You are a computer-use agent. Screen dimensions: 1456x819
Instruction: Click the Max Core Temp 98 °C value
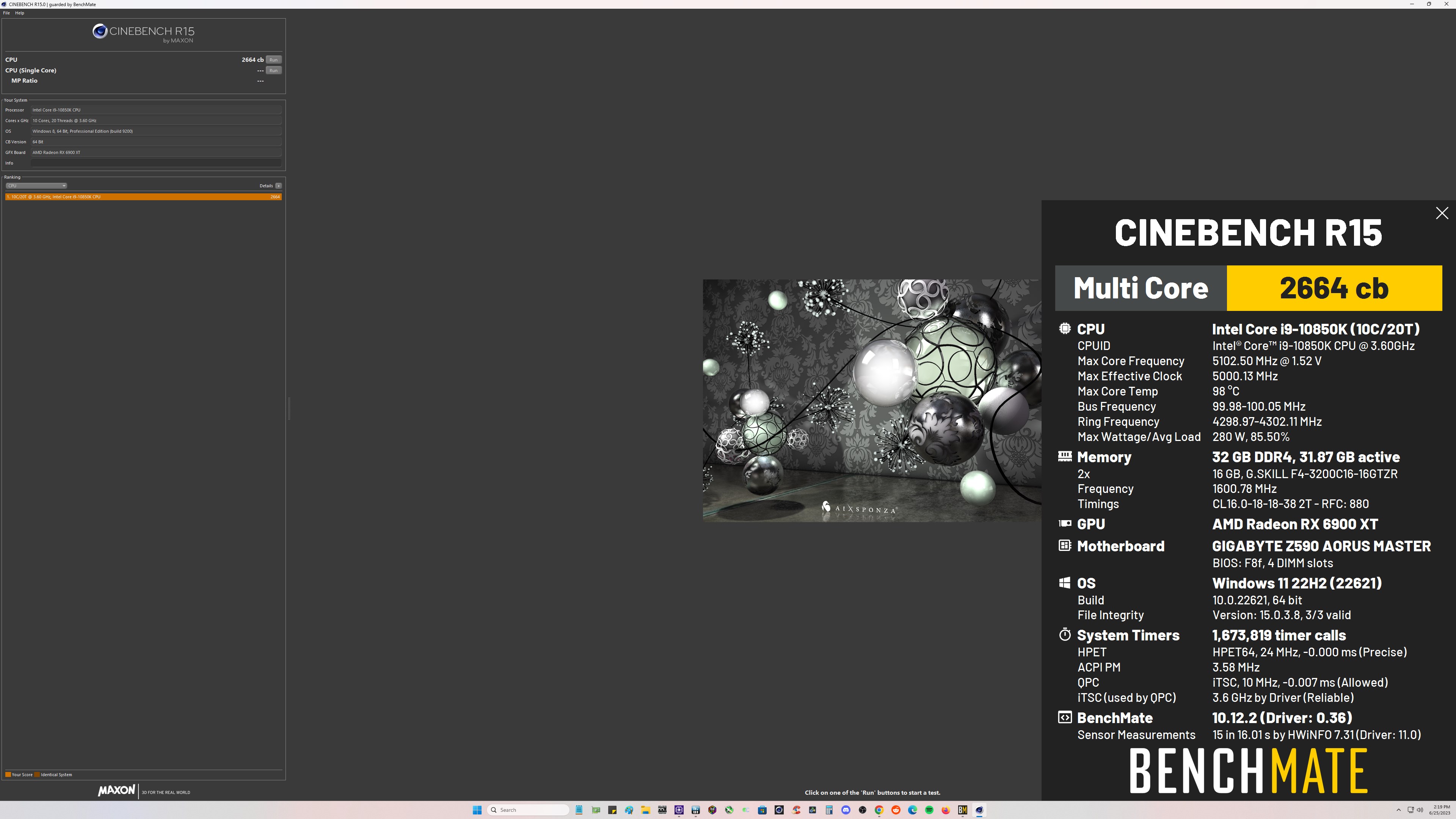coord(1226,391)
